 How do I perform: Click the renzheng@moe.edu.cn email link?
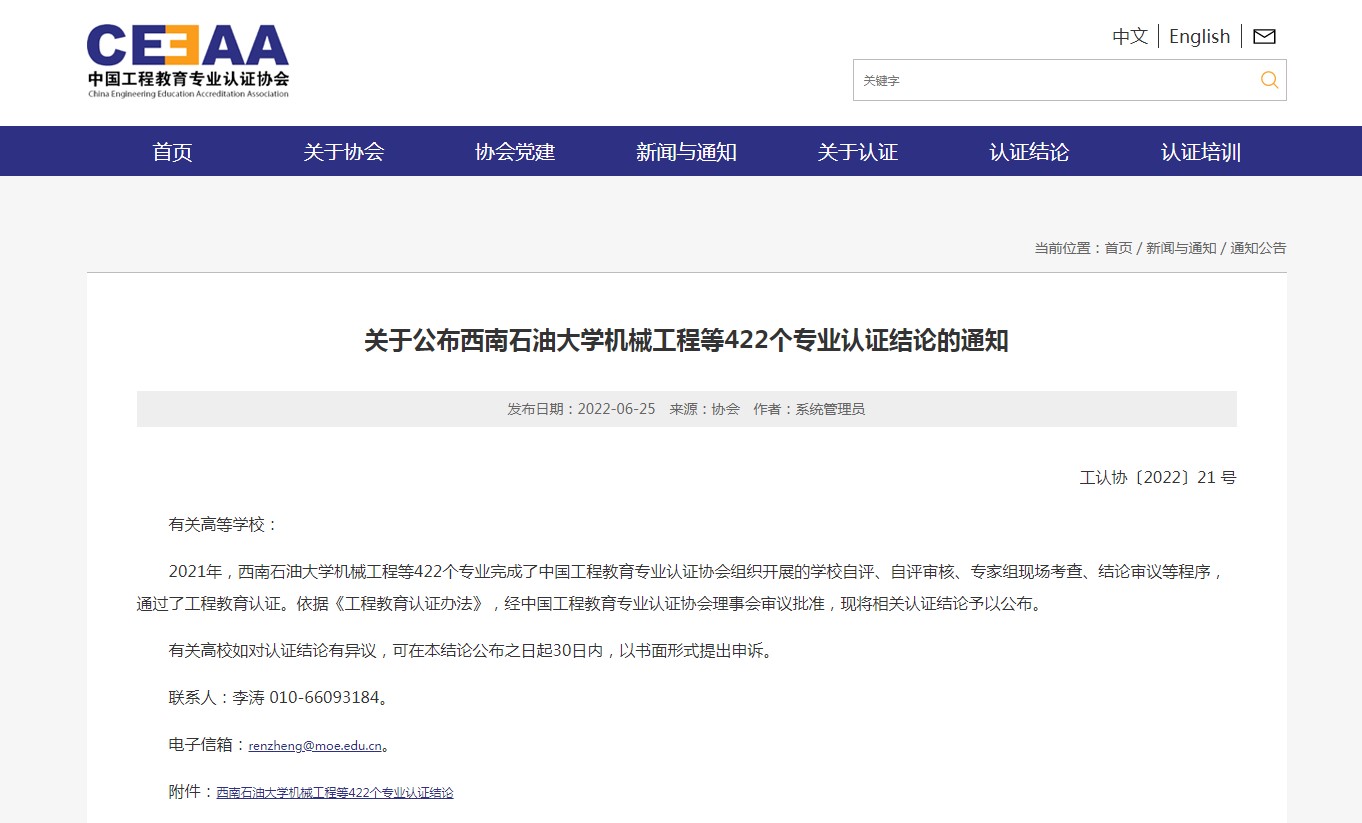click(x=315, y=746)
